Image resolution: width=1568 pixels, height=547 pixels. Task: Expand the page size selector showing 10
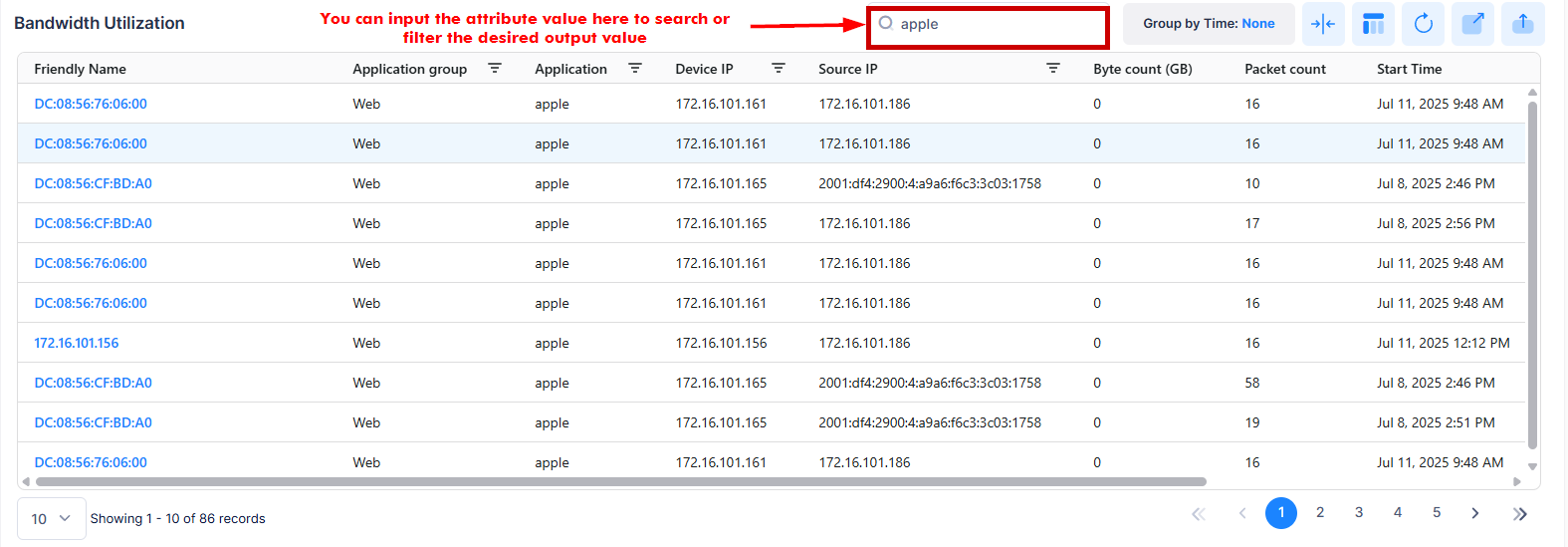51,519
